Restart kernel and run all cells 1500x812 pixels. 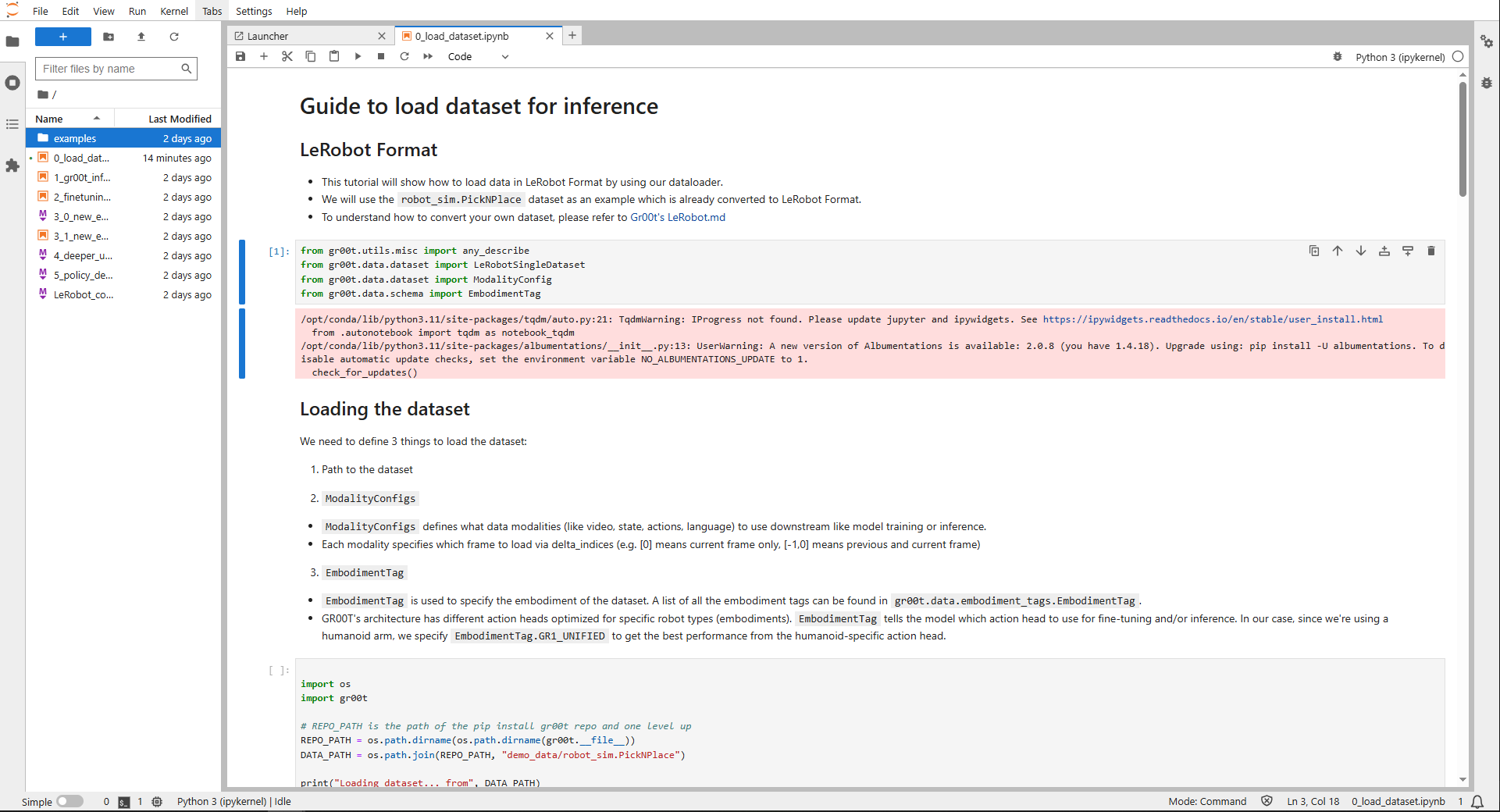point(428,56)
